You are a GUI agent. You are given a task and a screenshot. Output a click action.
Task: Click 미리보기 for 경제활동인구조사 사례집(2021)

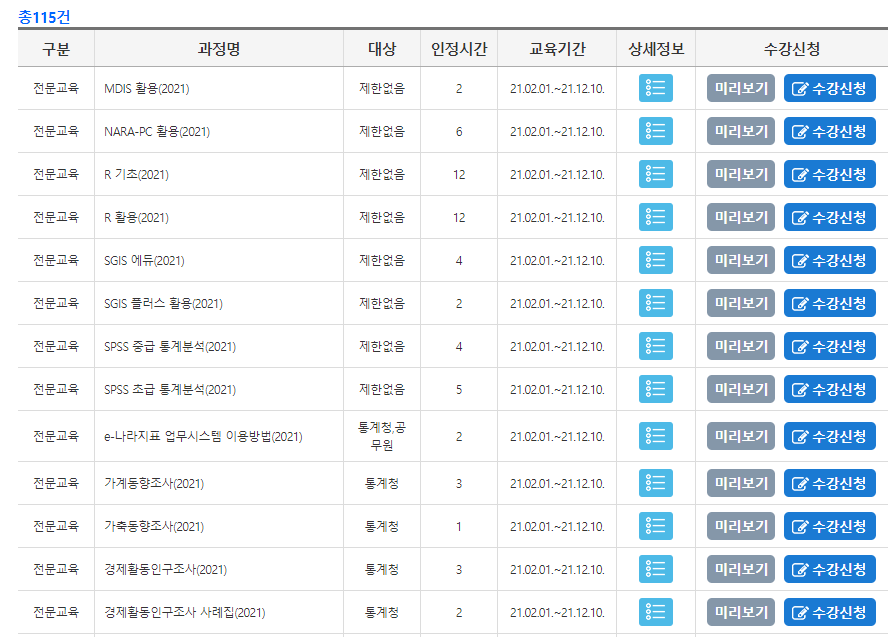[x=741, y=612]
